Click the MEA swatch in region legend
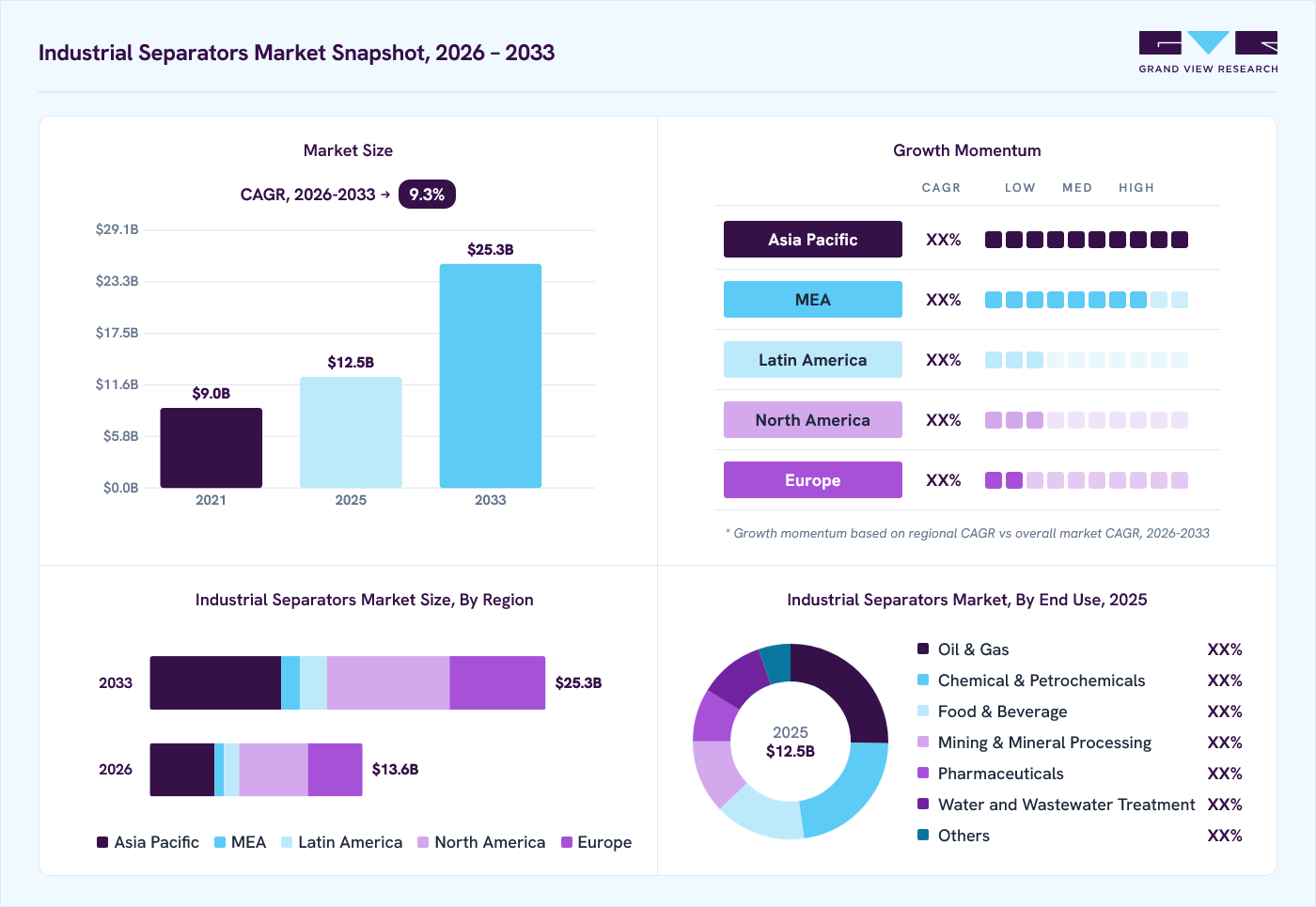 [220, 842]
